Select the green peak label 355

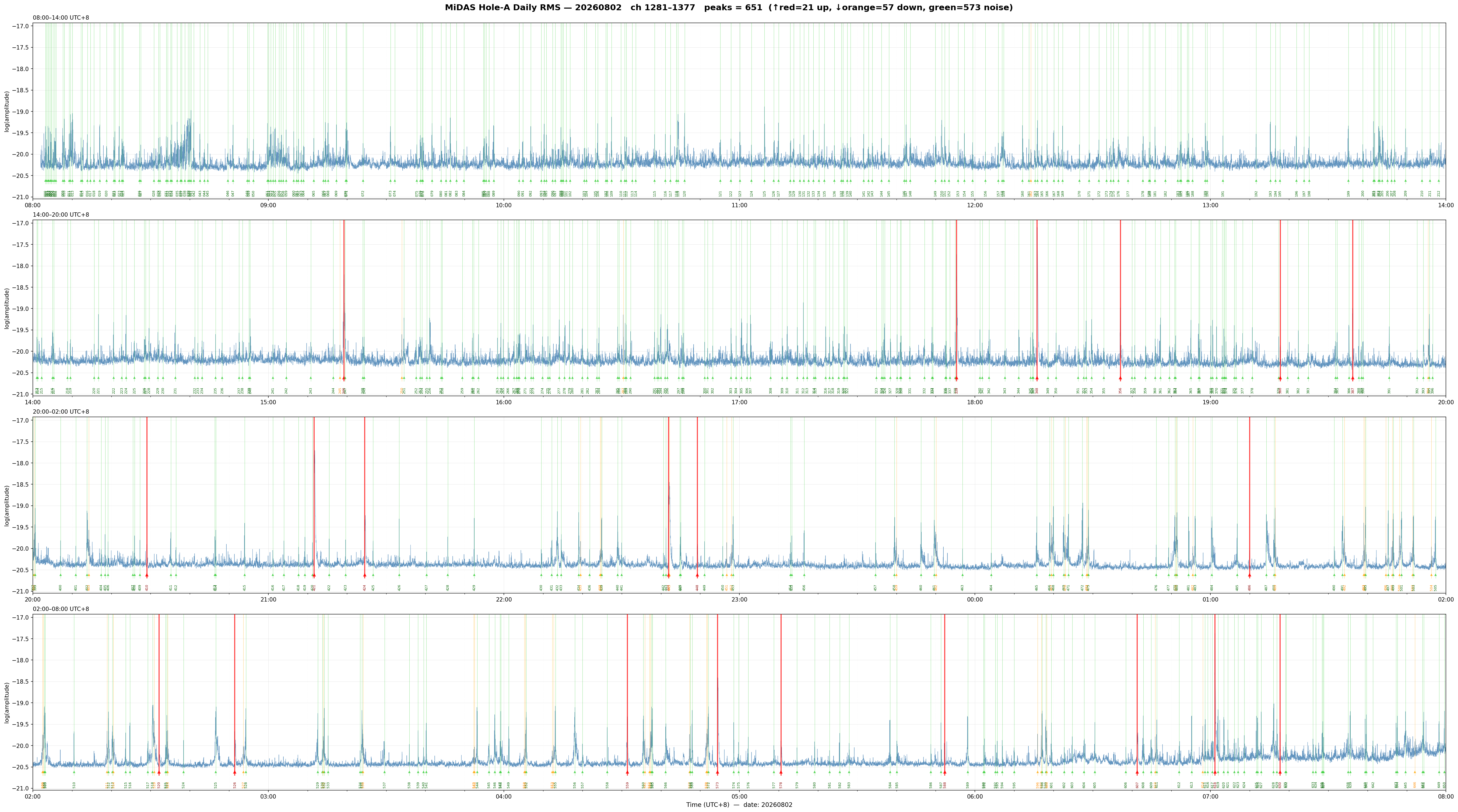(1104, 391)
